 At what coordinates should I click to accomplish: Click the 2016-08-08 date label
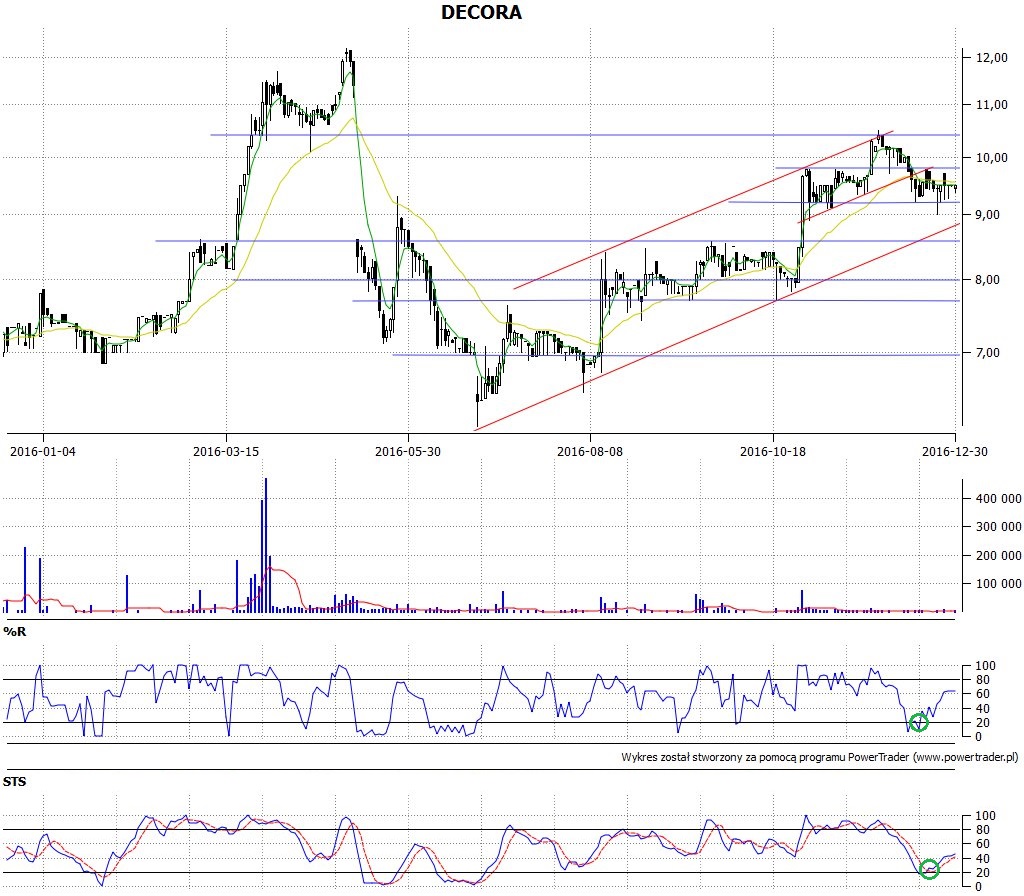[x=590, y=451]
